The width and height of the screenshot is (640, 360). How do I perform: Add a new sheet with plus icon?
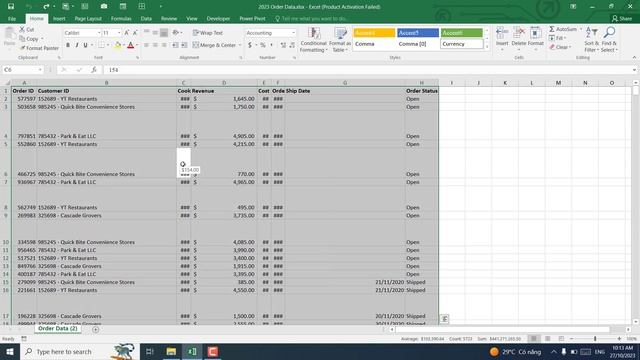96,329
